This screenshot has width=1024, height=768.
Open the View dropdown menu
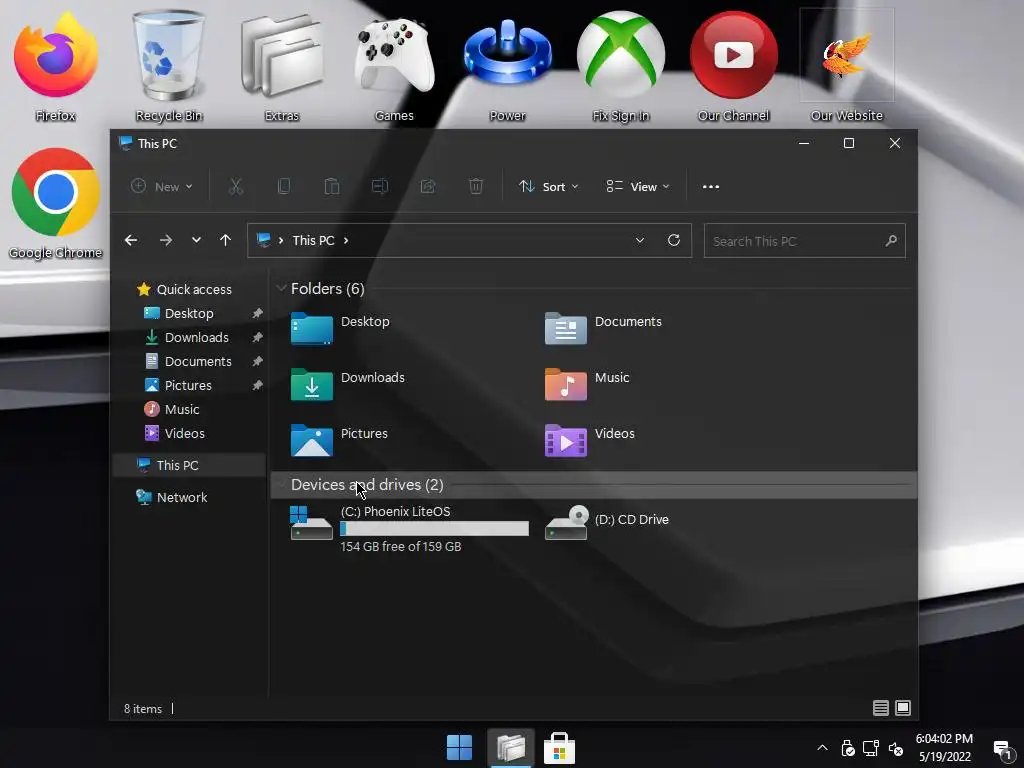638,187
